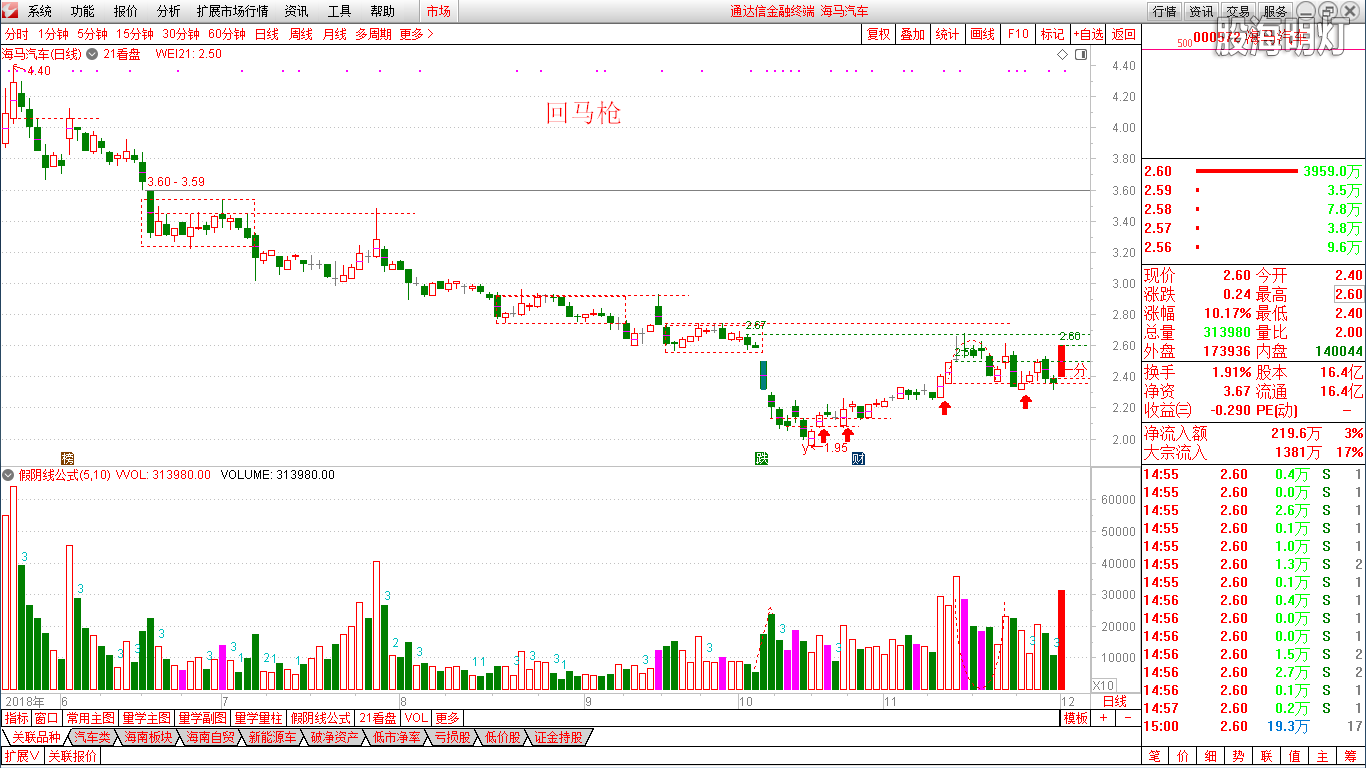Click the 榜 marker at chart bottom left
1366x768 pixels.
coord(67,457)
